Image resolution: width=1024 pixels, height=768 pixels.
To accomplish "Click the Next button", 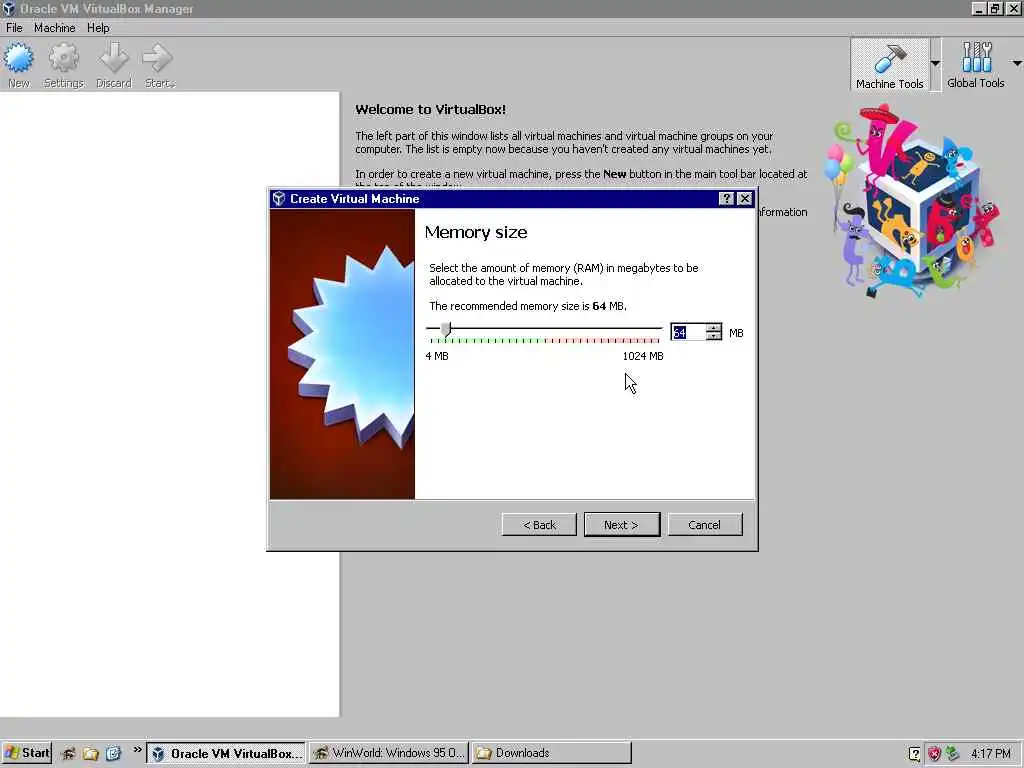I will (x=622, y=524).
